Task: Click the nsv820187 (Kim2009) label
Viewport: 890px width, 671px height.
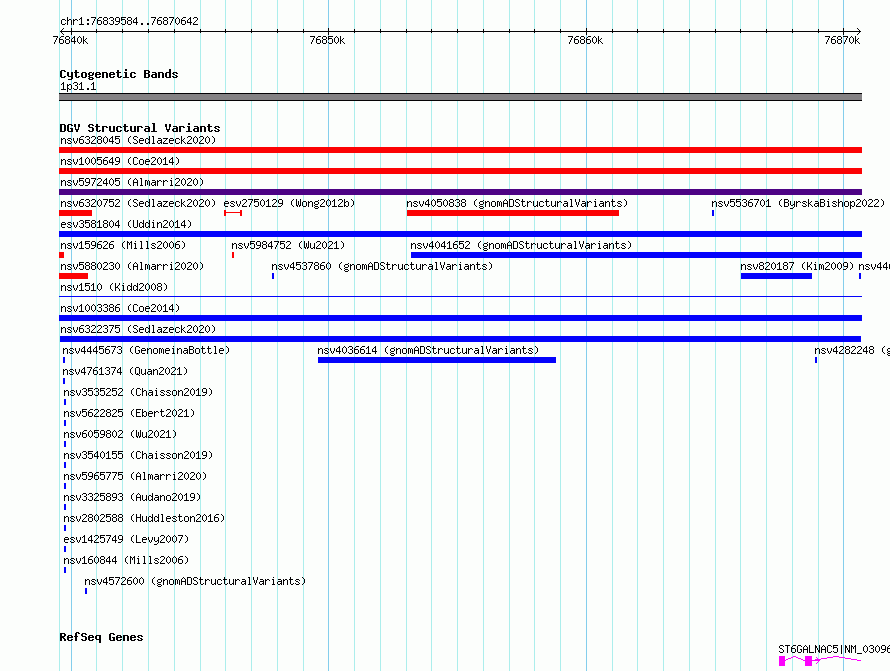Action: [797, 266]
